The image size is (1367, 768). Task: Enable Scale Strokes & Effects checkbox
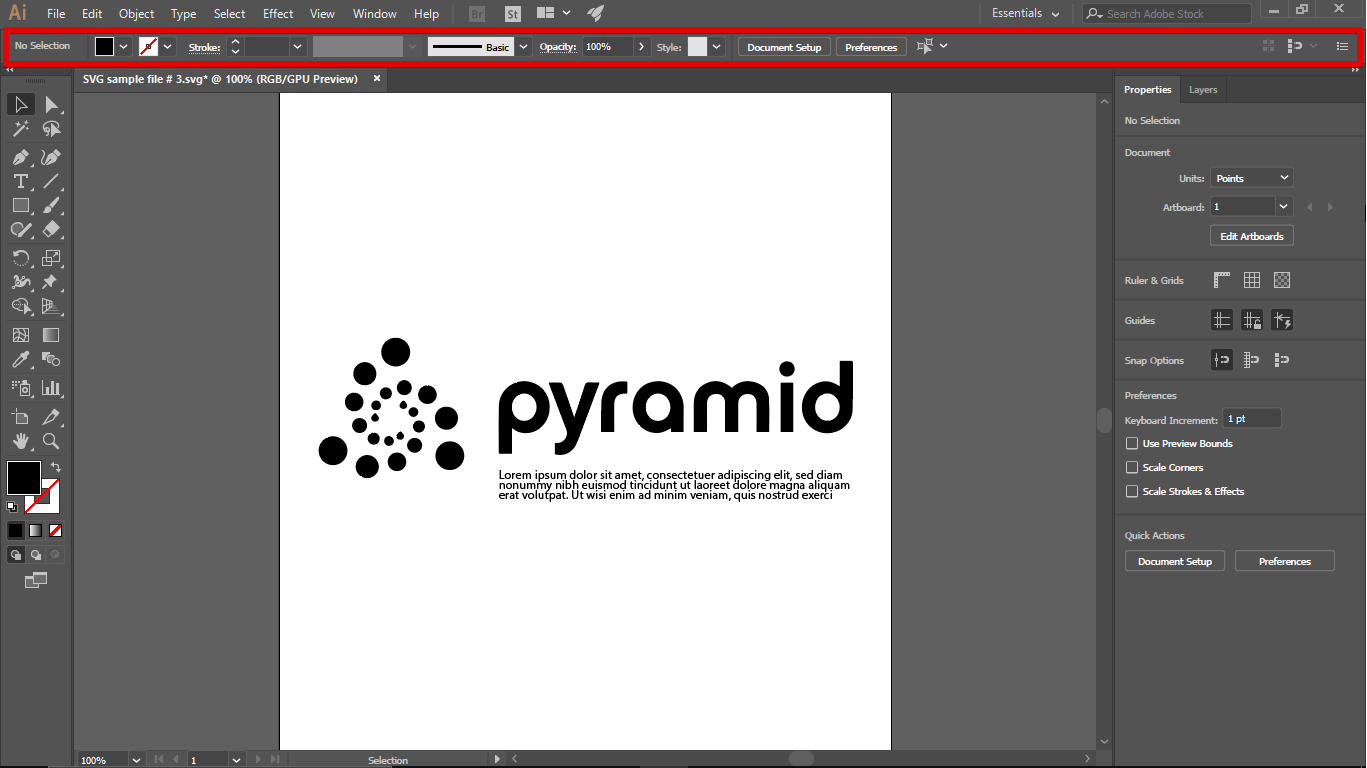point(1132,492)
